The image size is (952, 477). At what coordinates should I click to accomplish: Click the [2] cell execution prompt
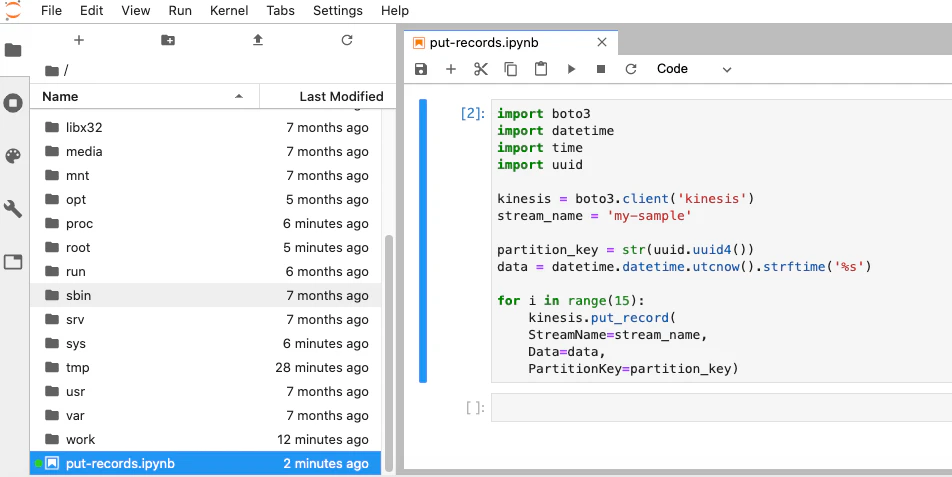[473, 113]
